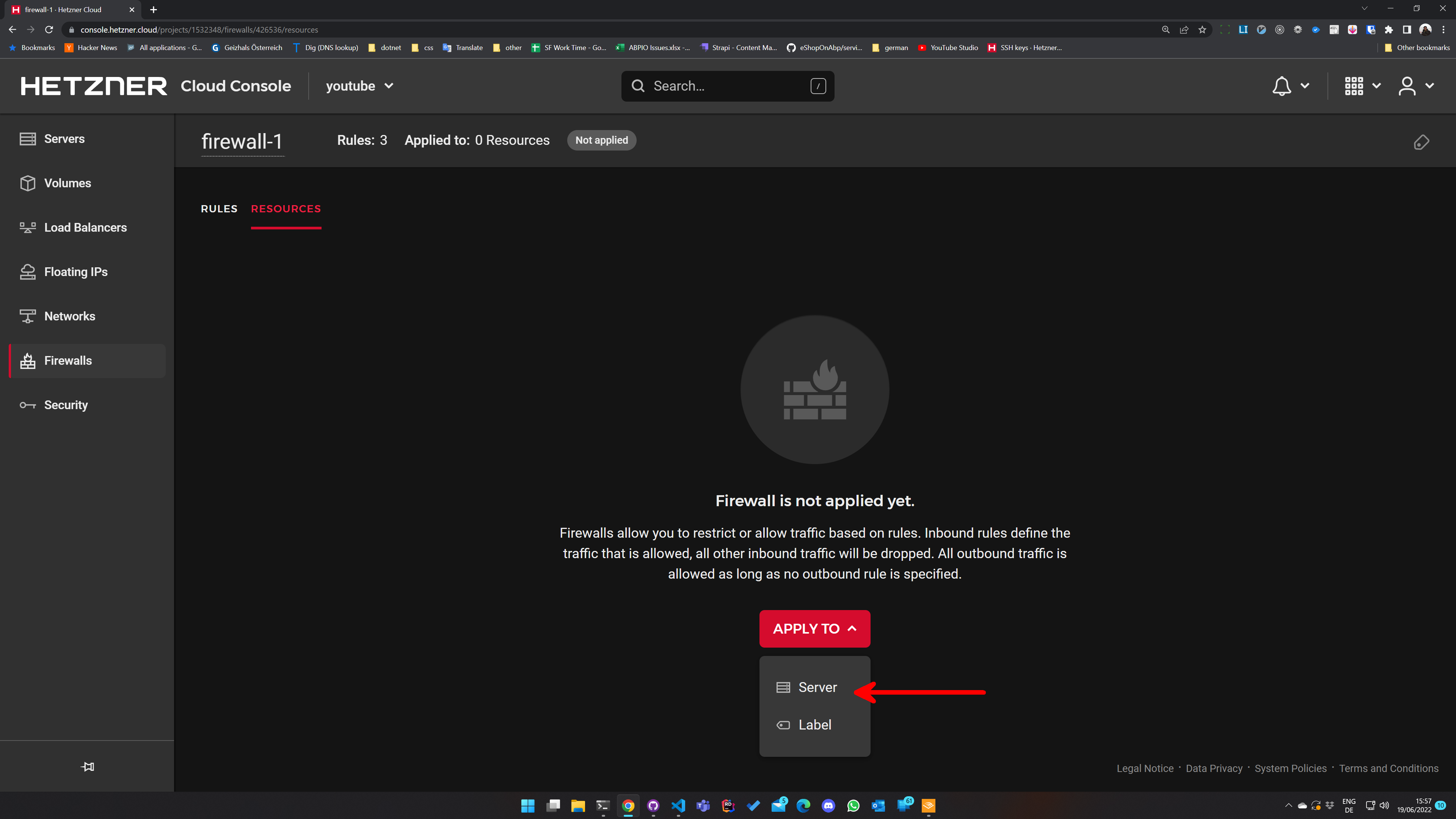Navigate to Floating IPs

(76, 272)
